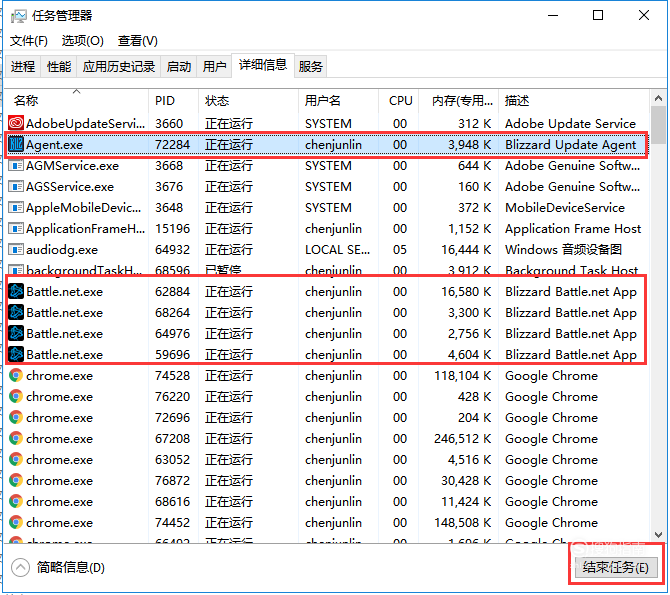Click the AdobeUpdateService process icon
The height and width of the screenshot is (595, 670).
click(x=16, y=123)
